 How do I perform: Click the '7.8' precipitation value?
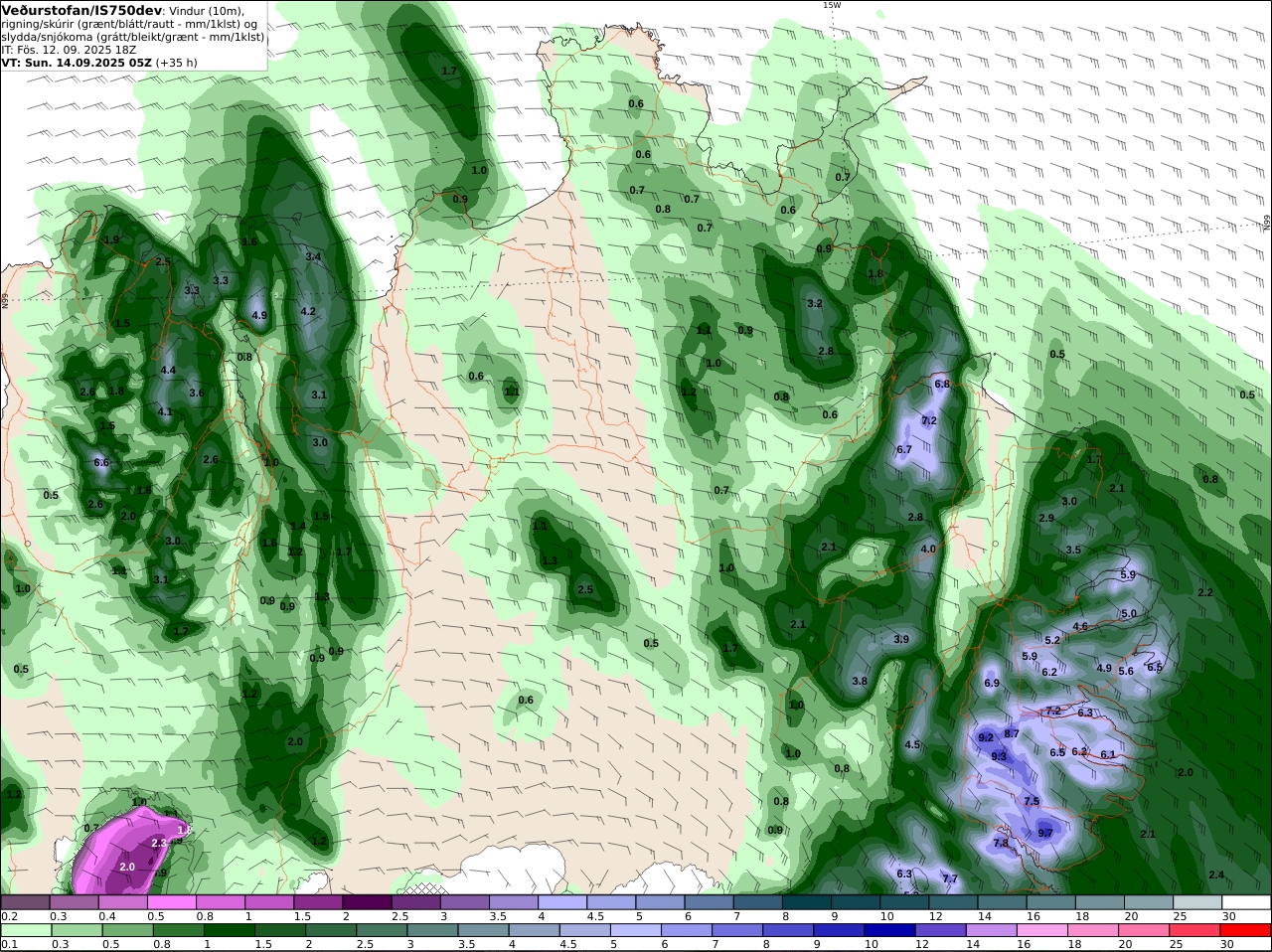tap(1001, 843)
